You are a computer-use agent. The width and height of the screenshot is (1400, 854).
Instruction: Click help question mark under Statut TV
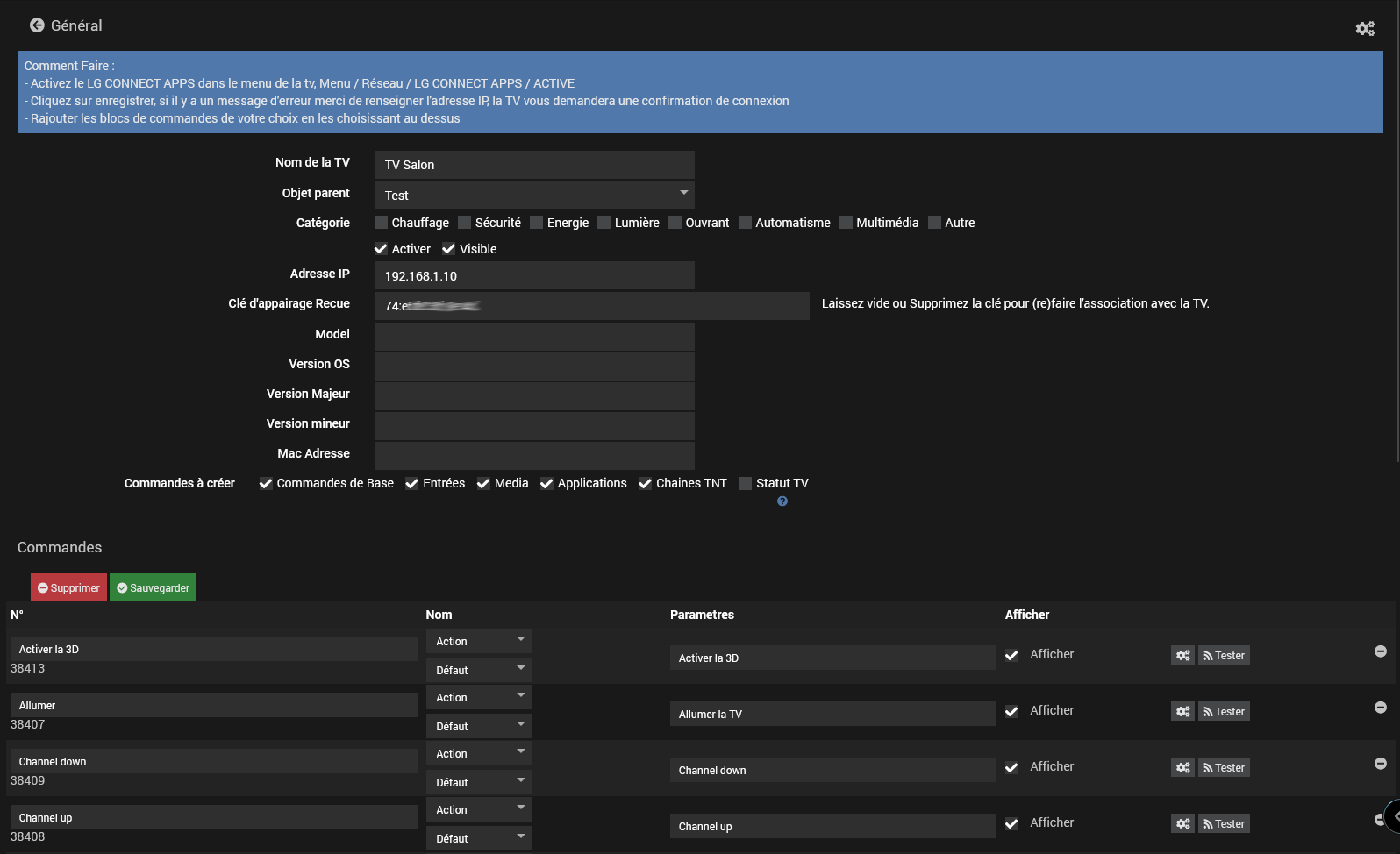(782, 502)
